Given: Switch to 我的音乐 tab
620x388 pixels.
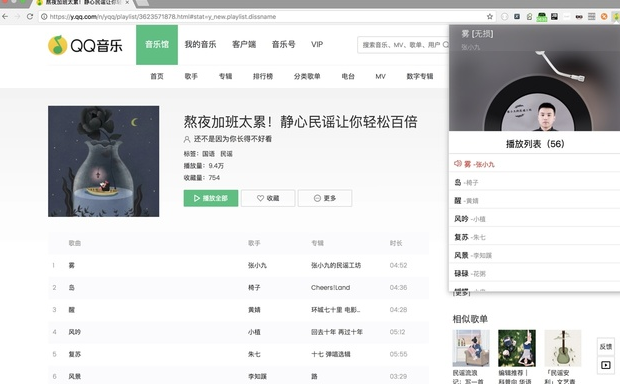Looking at the screenshot, I should pyautogui.click(x=200, y=44).
